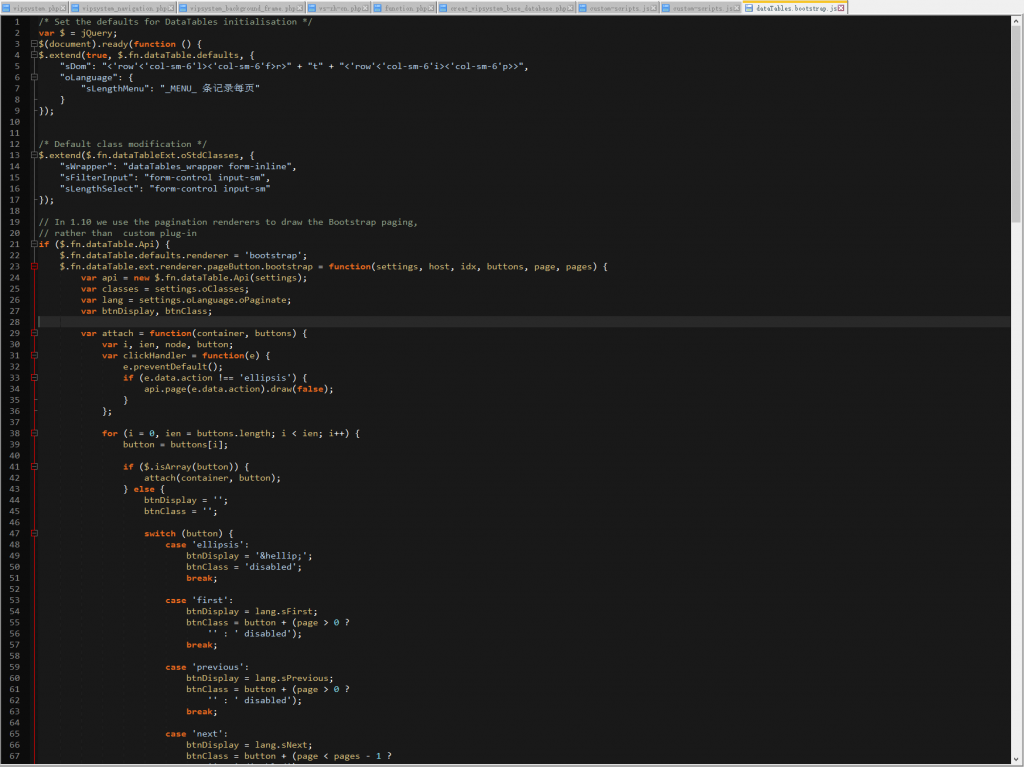
Task: Collapse the switch (button) block
Action: [34, 533]
